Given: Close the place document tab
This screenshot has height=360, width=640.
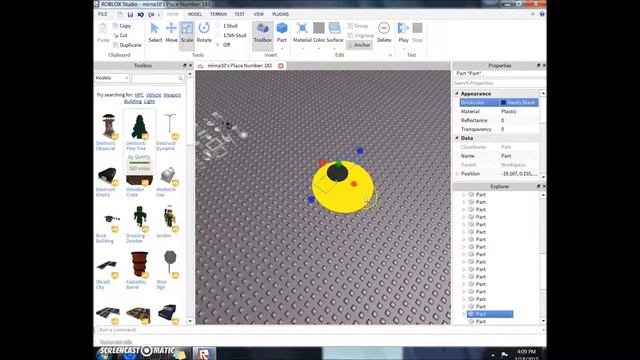Looking at the screenshot, I should 281,66.
